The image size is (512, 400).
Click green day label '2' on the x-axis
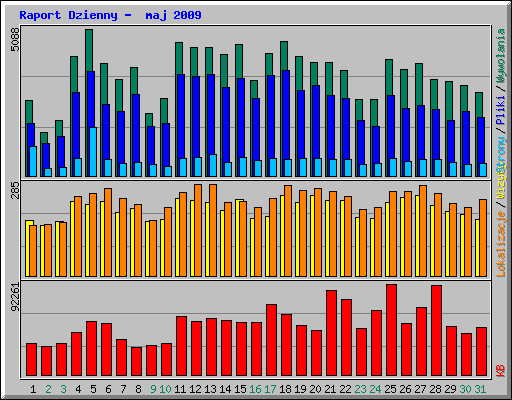coord(48,389)
